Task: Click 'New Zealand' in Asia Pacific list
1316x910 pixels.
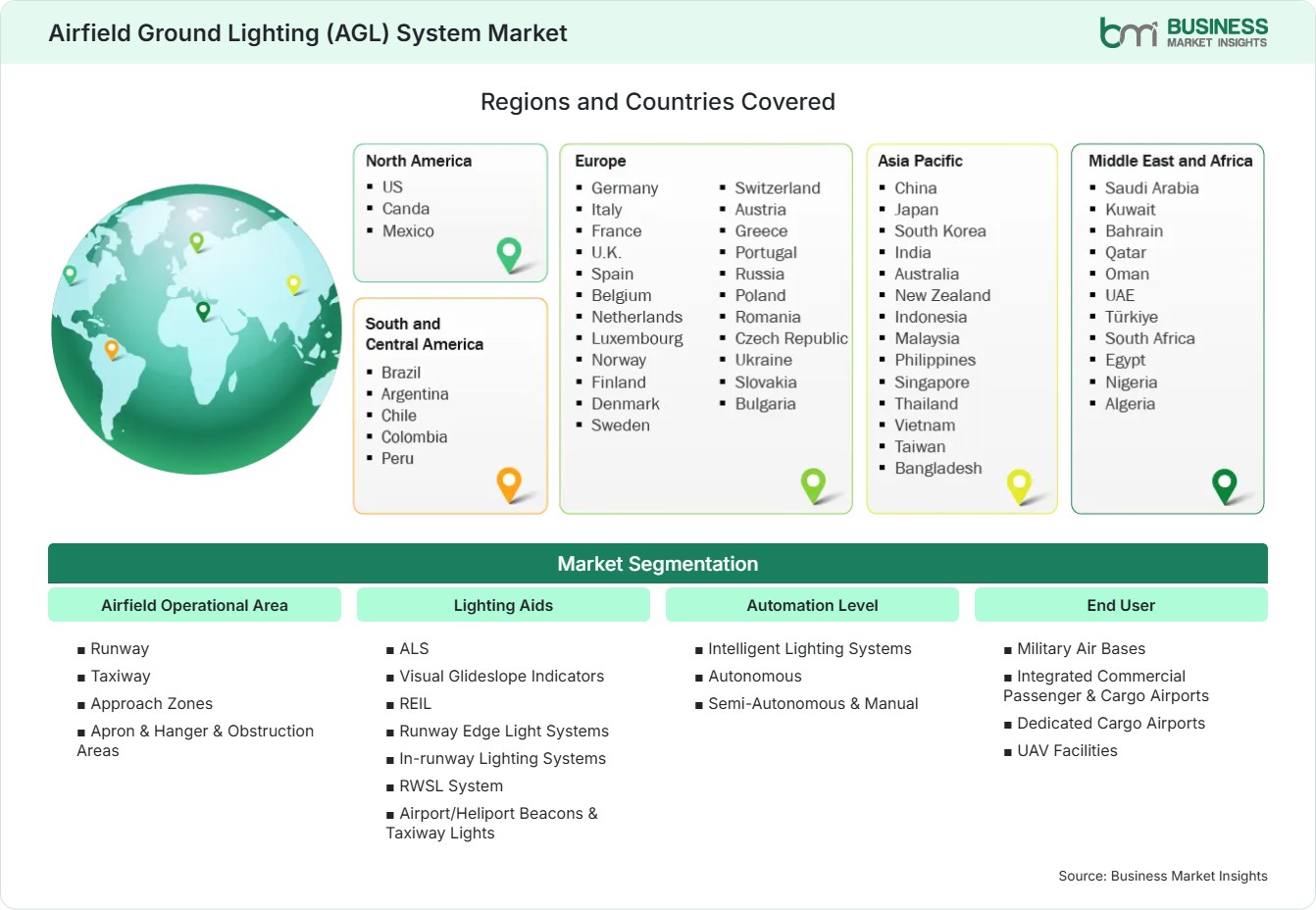Action: (x=942, y=296)
